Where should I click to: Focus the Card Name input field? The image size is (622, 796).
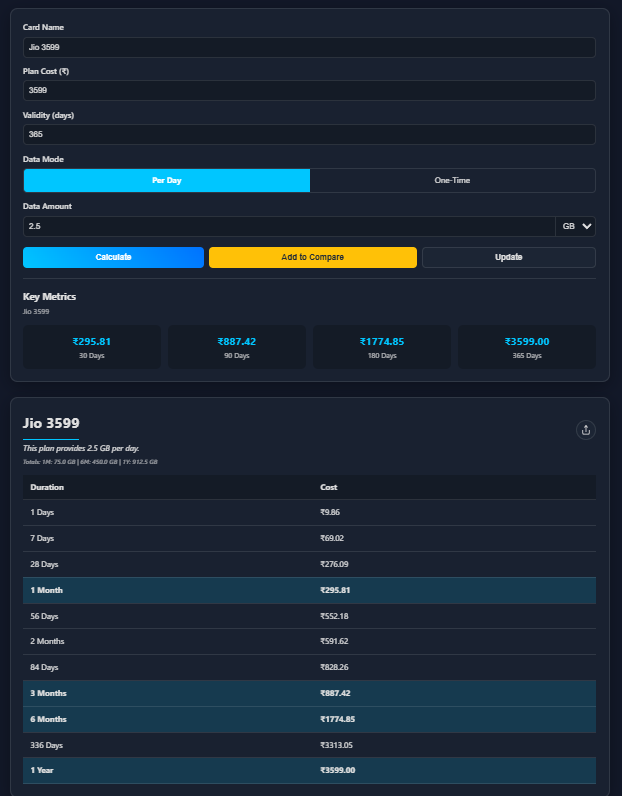[309, 47]
